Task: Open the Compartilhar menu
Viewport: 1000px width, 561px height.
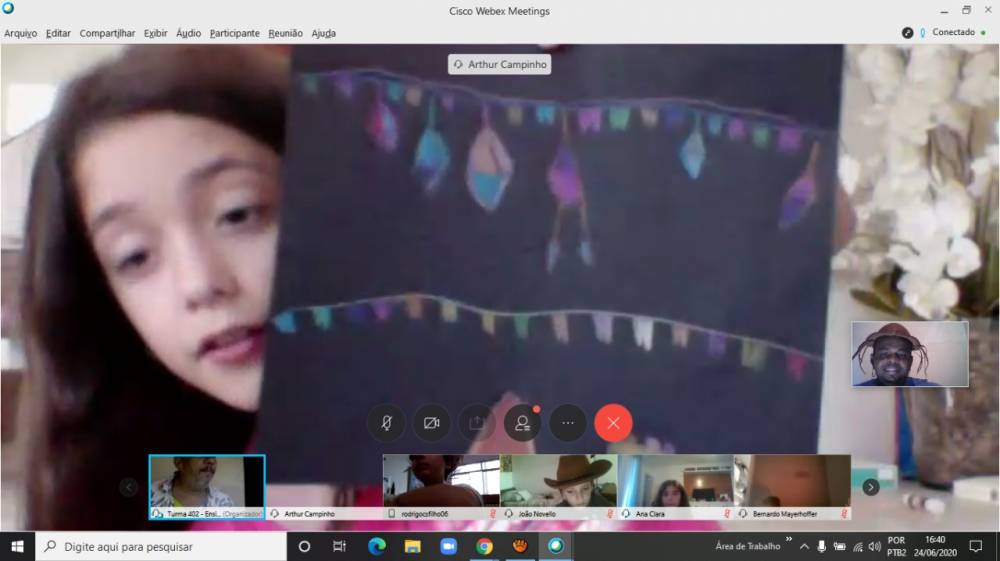Action: coord(107,33)
